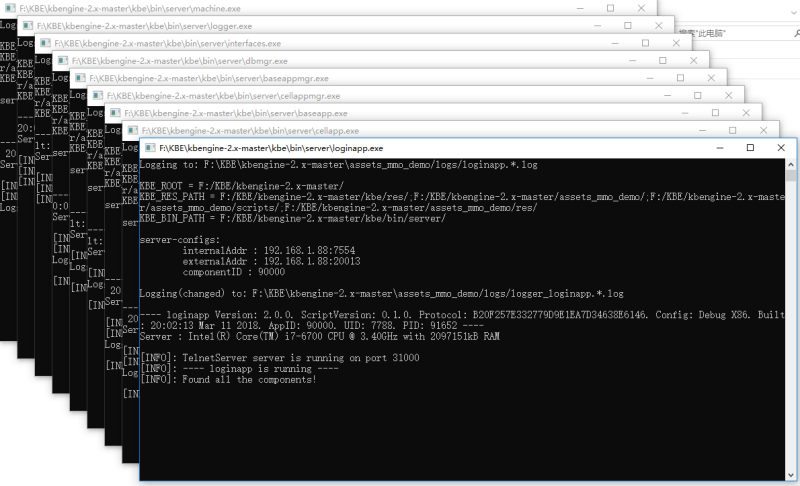Screen dimensions: 800x486
Task: Click the baseapp.exe console window icon
Action: pos(114,113)
